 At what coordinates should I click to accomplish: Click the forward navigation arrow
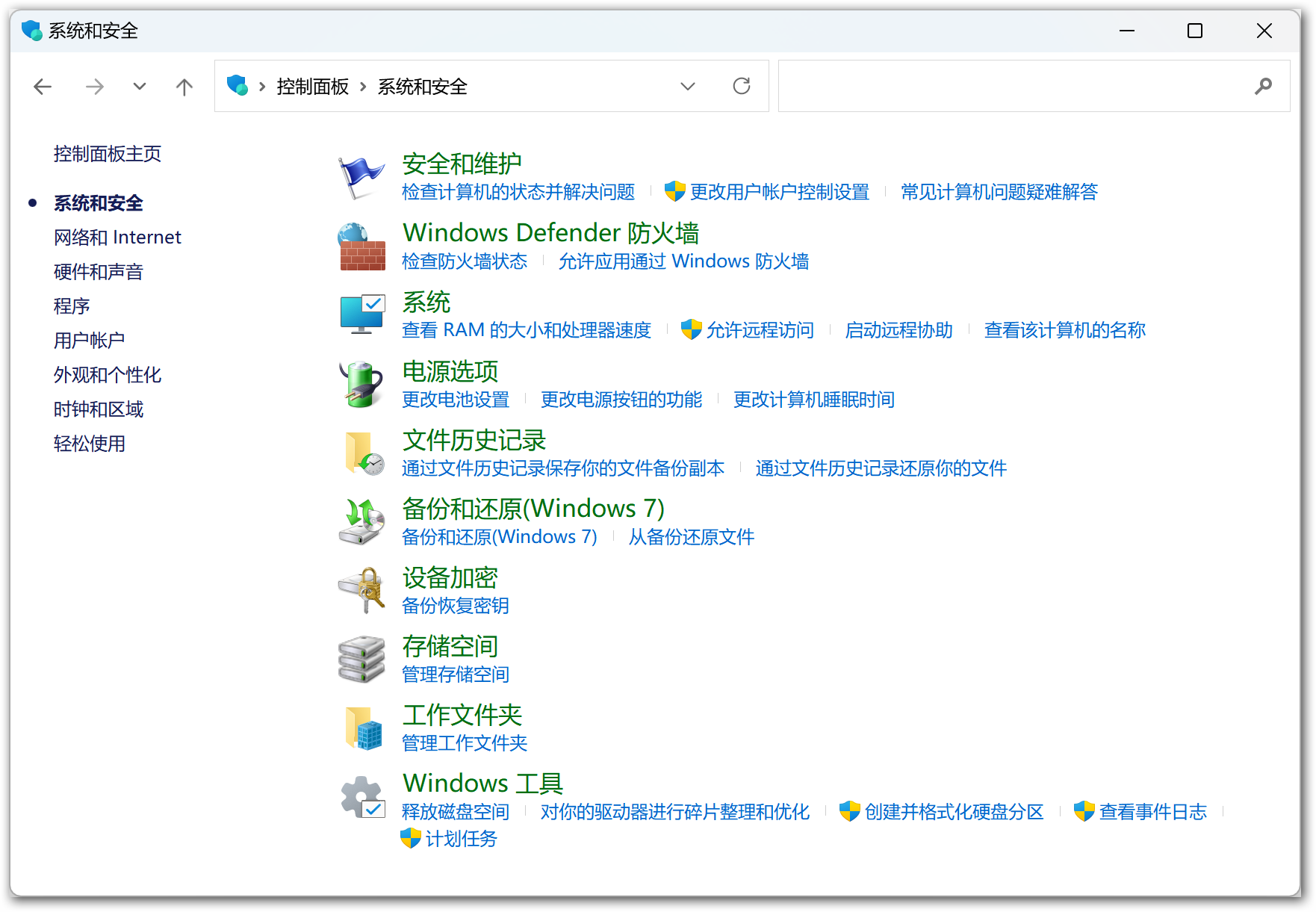coord(95,87)
